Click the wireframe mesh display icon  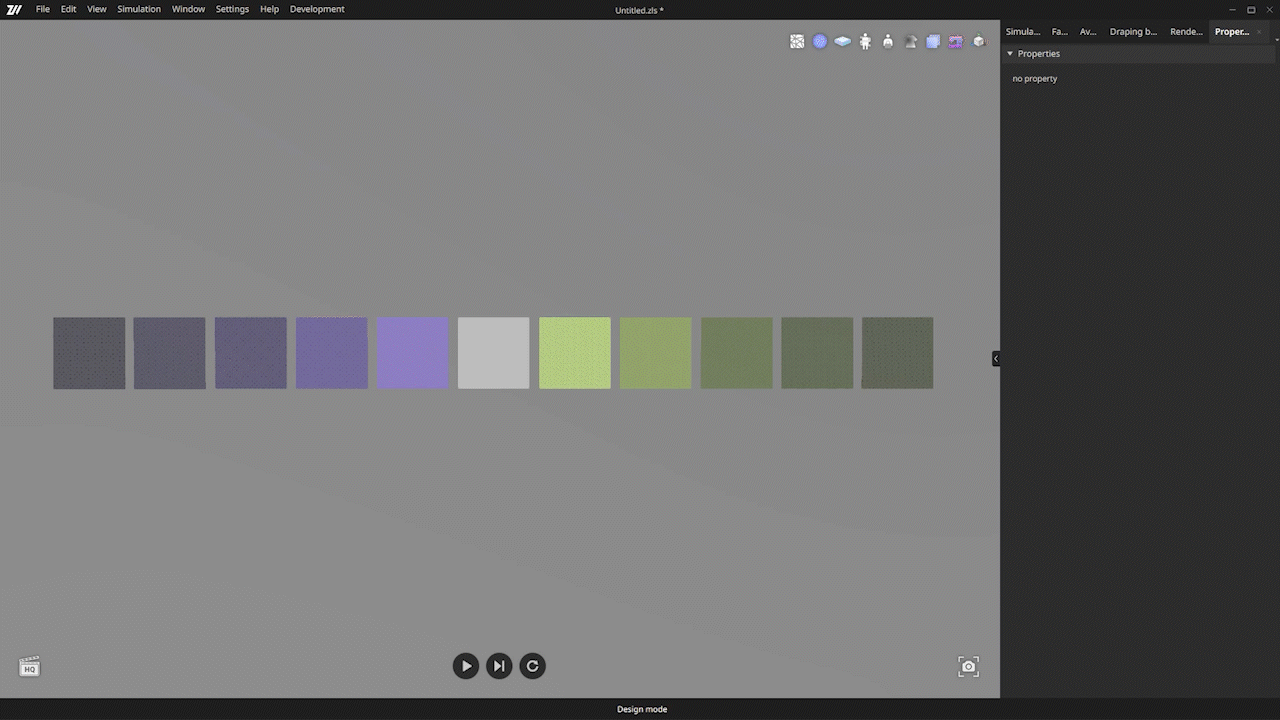pos(797,42)
